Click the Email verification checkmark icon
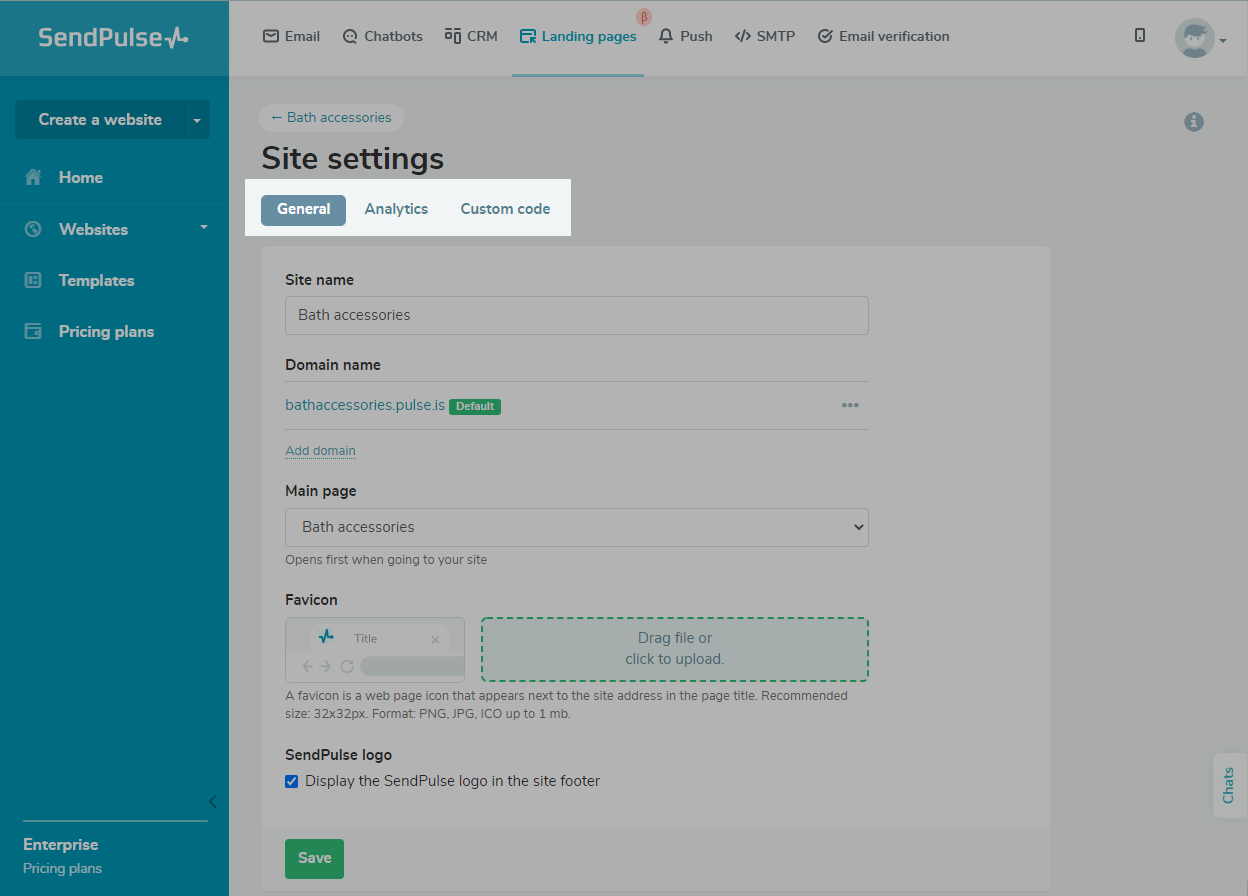 (x=825, y=36)
